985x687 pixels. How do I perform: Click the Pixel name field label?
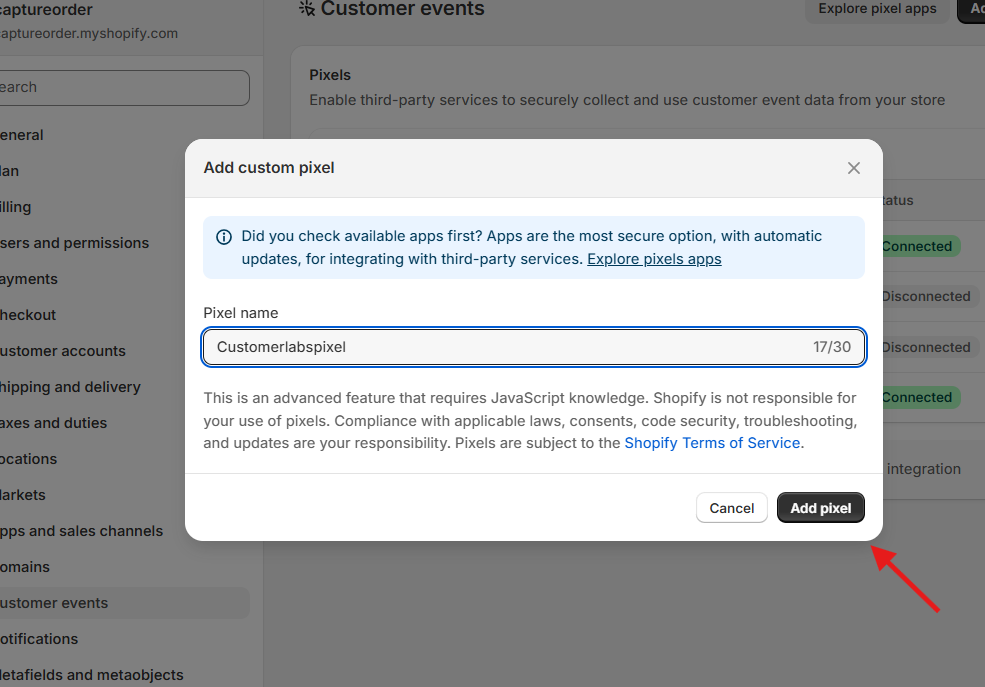[241, 313]
